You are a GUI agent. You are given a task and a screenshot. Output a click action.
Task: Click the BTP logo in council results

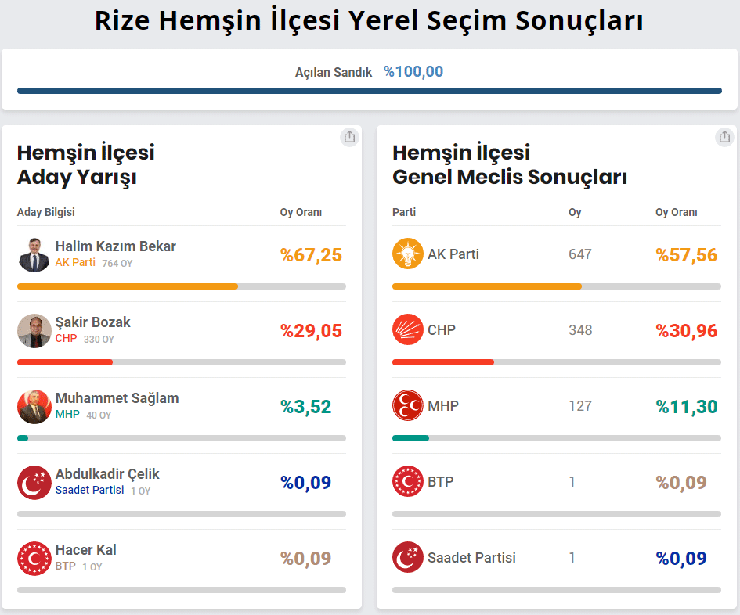coord(408,482)
